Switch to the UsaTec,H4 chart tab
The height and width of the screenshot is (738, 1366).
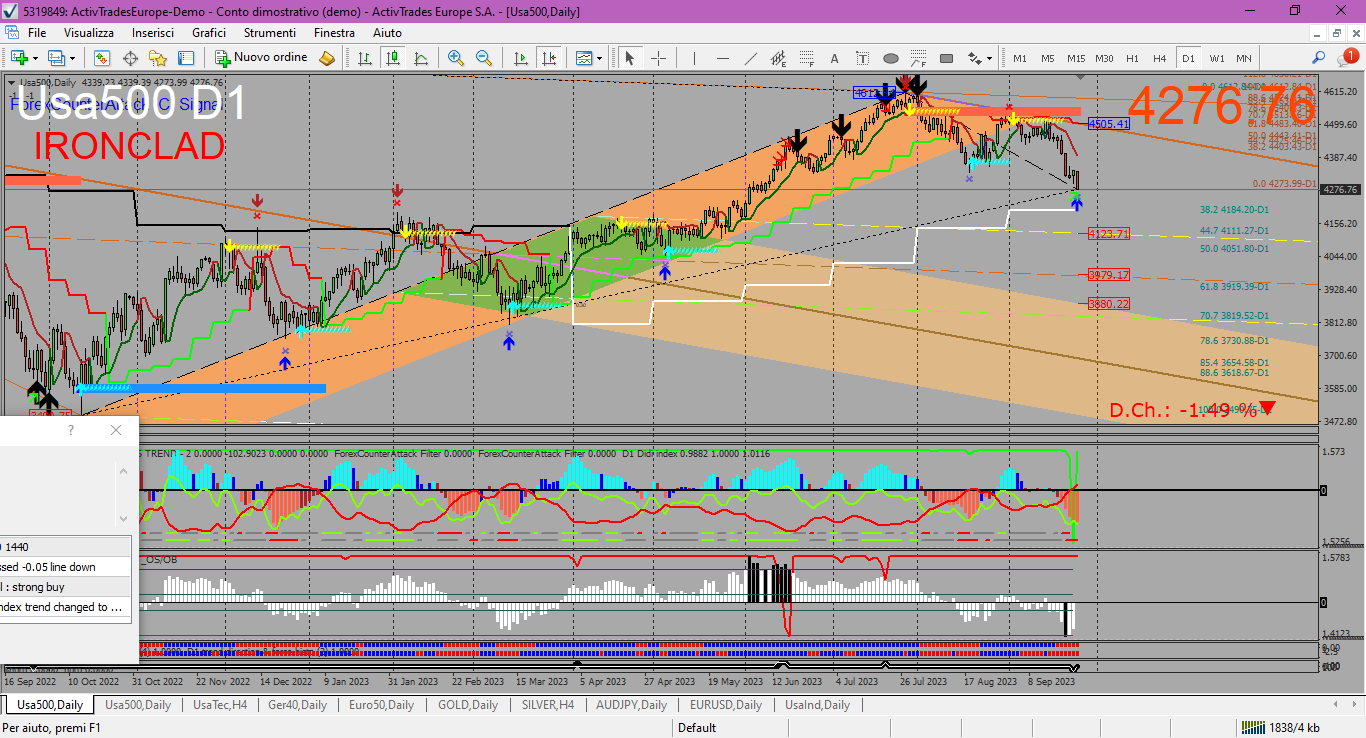coord(220,705)
